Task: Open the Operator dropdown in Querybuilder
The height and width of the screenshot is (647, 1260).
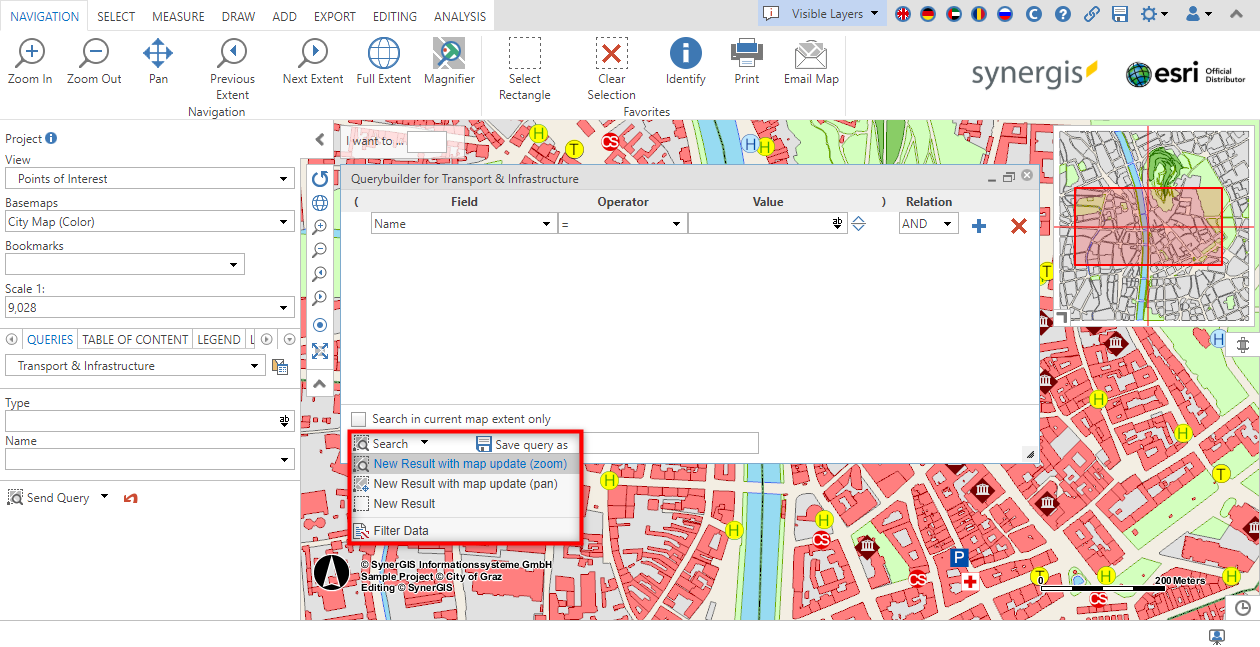Action: pyautogui.click(x=676, y=223)
